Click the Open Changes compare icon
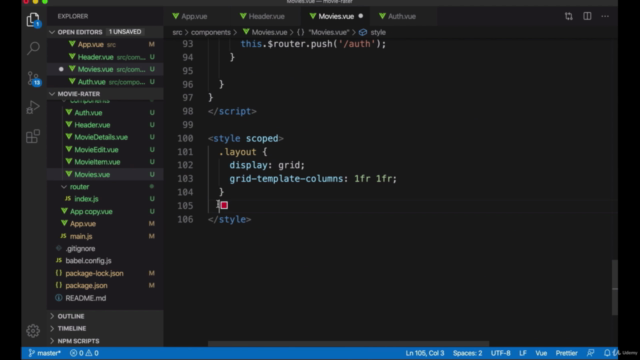 click(x=569, y=16)
